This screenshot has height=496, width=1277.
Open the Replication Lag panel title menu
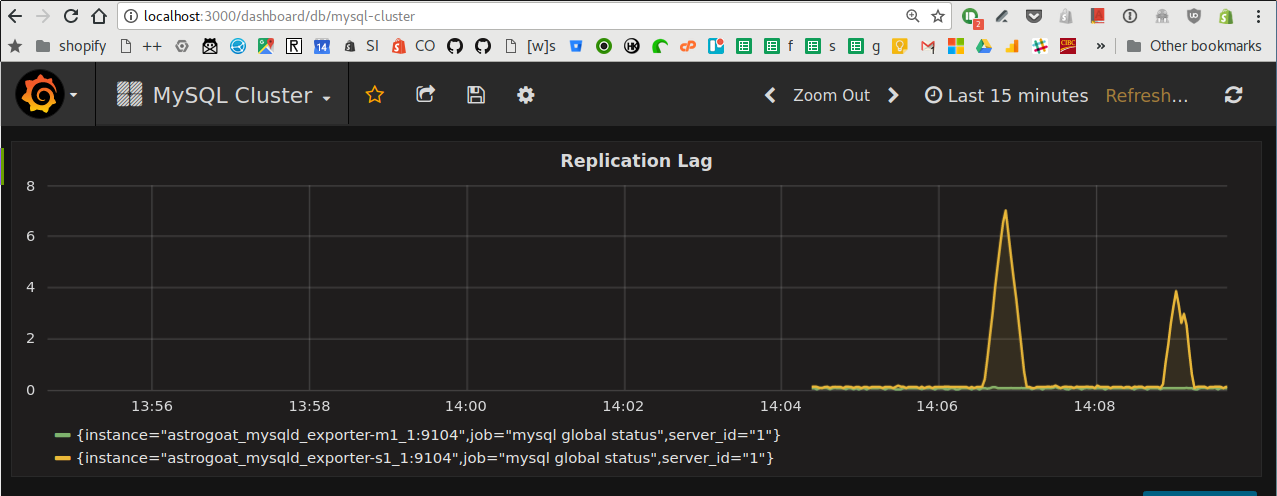636,161
